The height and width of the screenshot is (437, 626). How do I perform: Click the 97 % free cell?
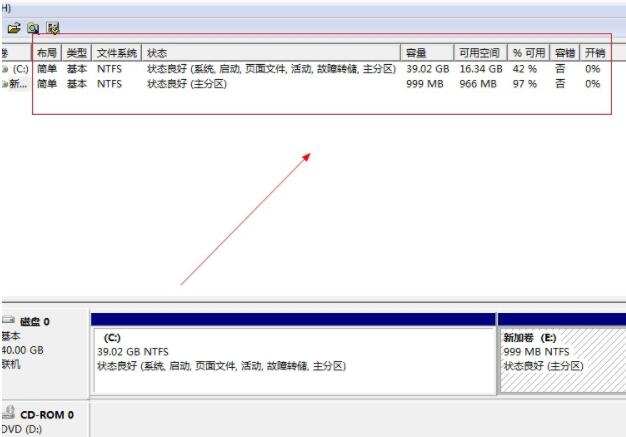[525, 84]
